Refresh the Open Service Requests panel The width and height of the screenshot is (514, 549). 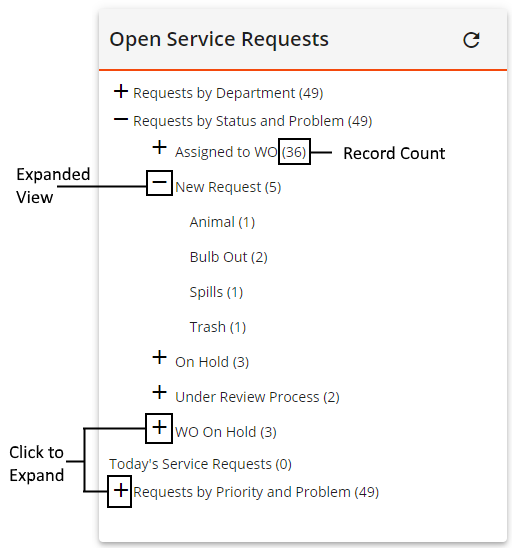tap(471, 40)
